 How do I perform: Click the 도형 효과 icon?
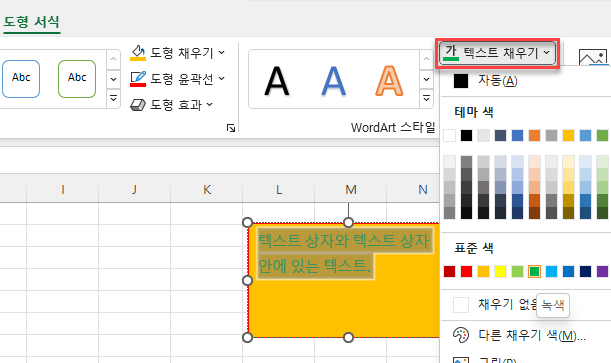click(138, 105)
